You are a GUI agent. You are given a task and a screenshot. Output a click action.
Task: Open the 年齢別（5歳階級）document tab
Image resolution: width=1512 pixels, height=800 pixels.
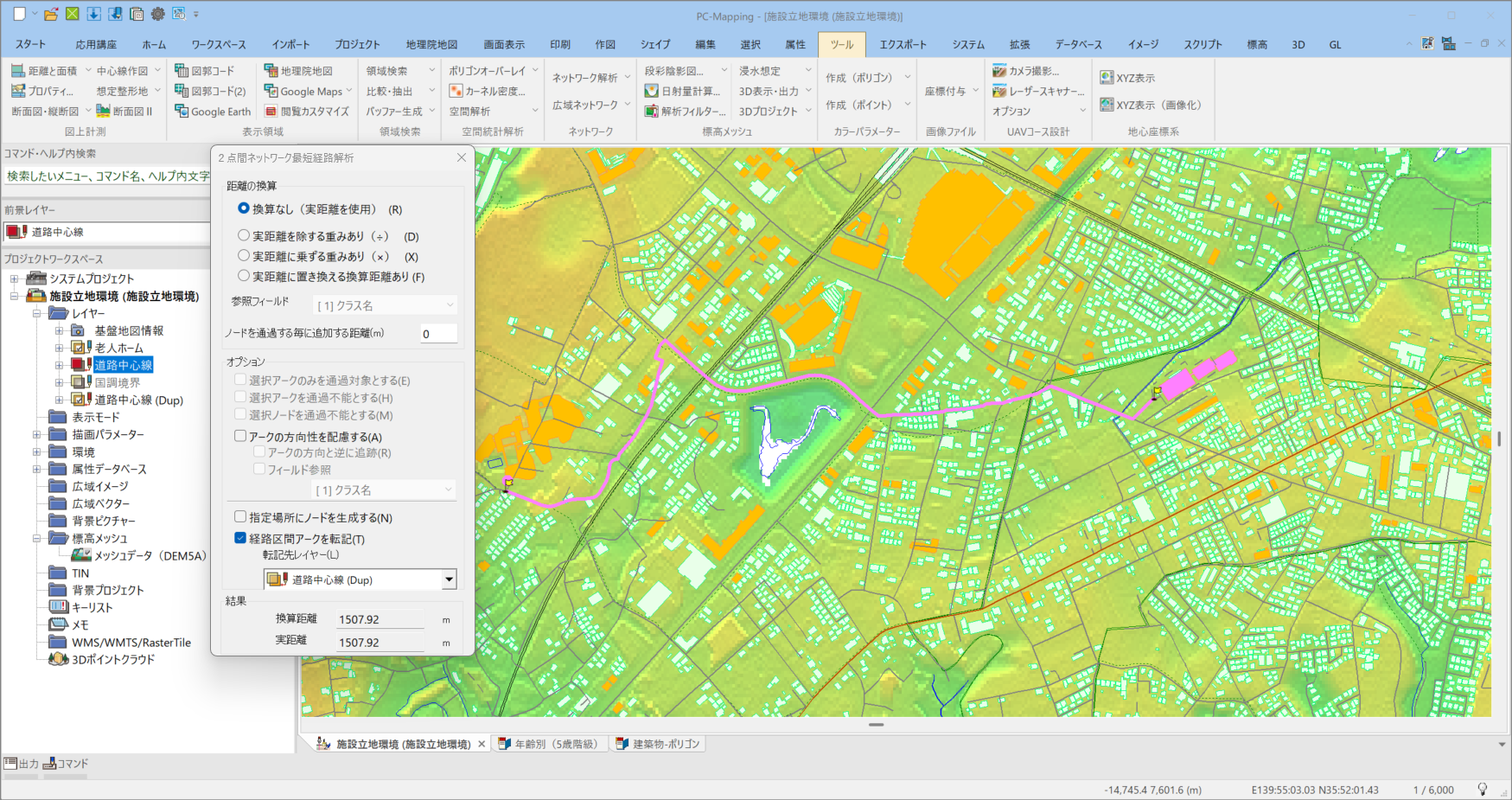click(555, 744)
